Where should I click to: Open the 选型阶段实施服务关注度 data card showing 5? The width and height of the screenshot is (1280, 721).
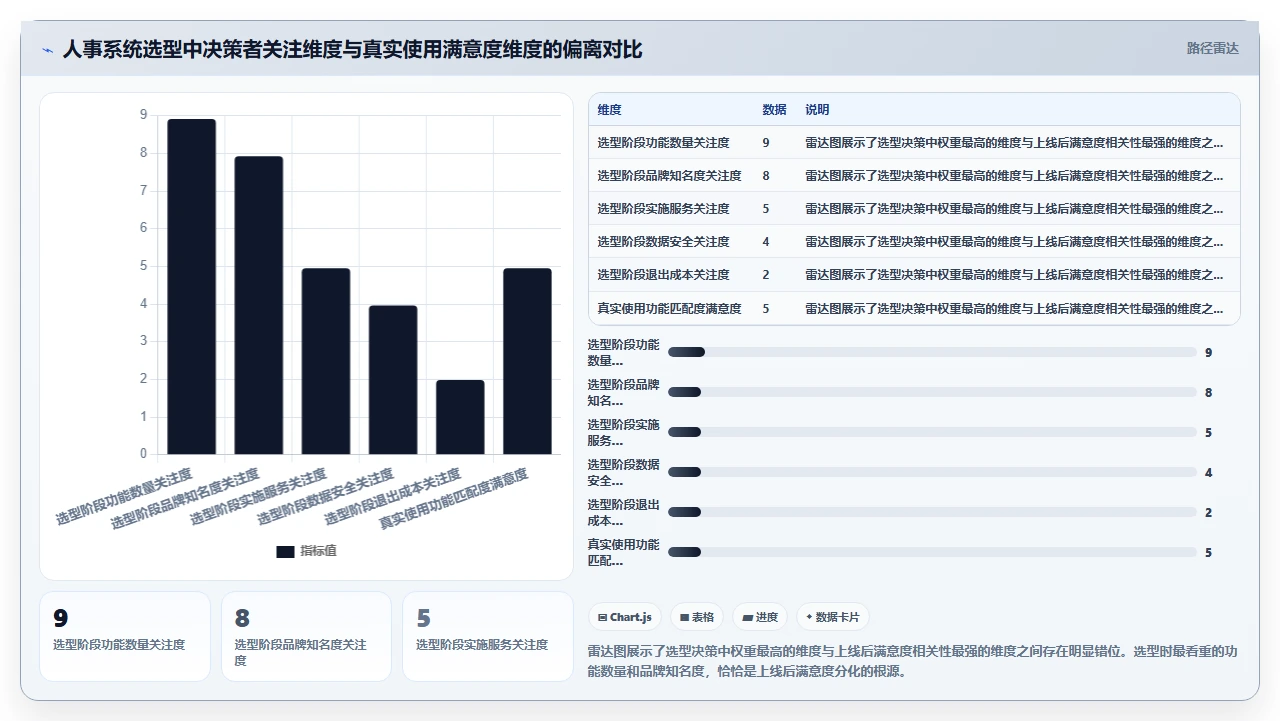click(488, 636)
